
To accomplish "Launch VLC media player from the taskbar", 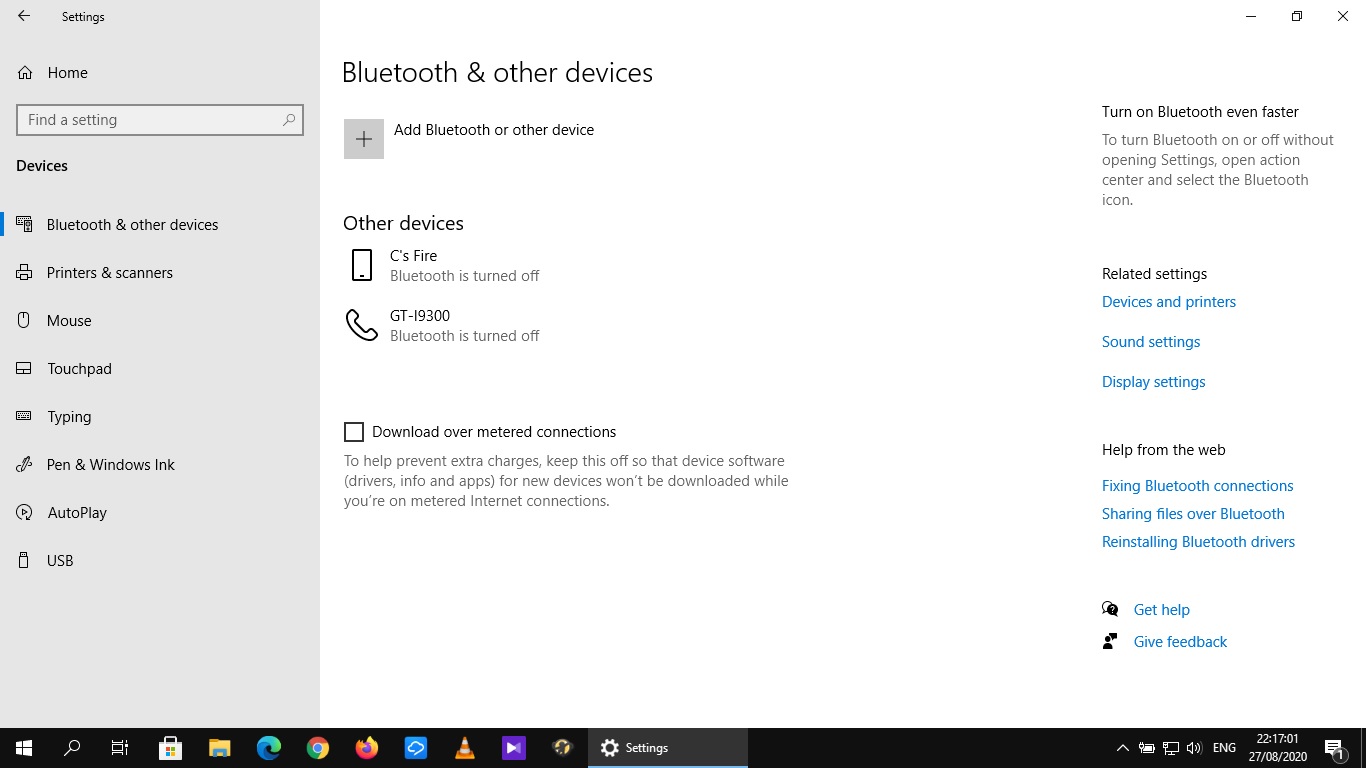I will pos(464,747).
